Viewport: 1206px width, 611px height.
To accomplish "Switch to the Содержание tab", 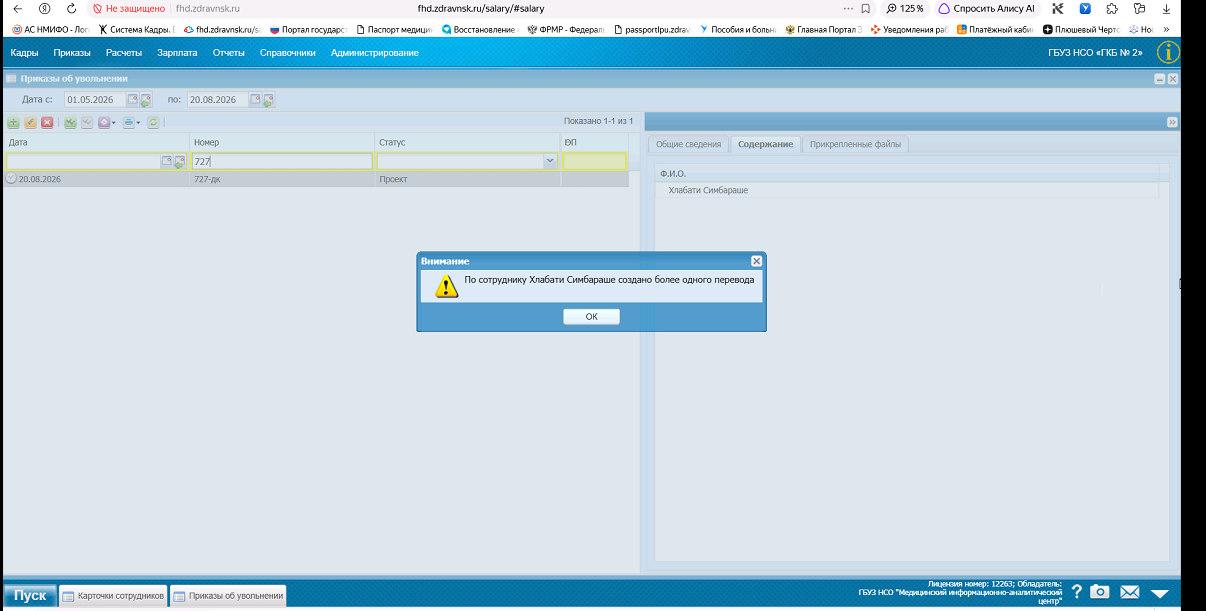I will pyautogui.click(x=766, y=144).
